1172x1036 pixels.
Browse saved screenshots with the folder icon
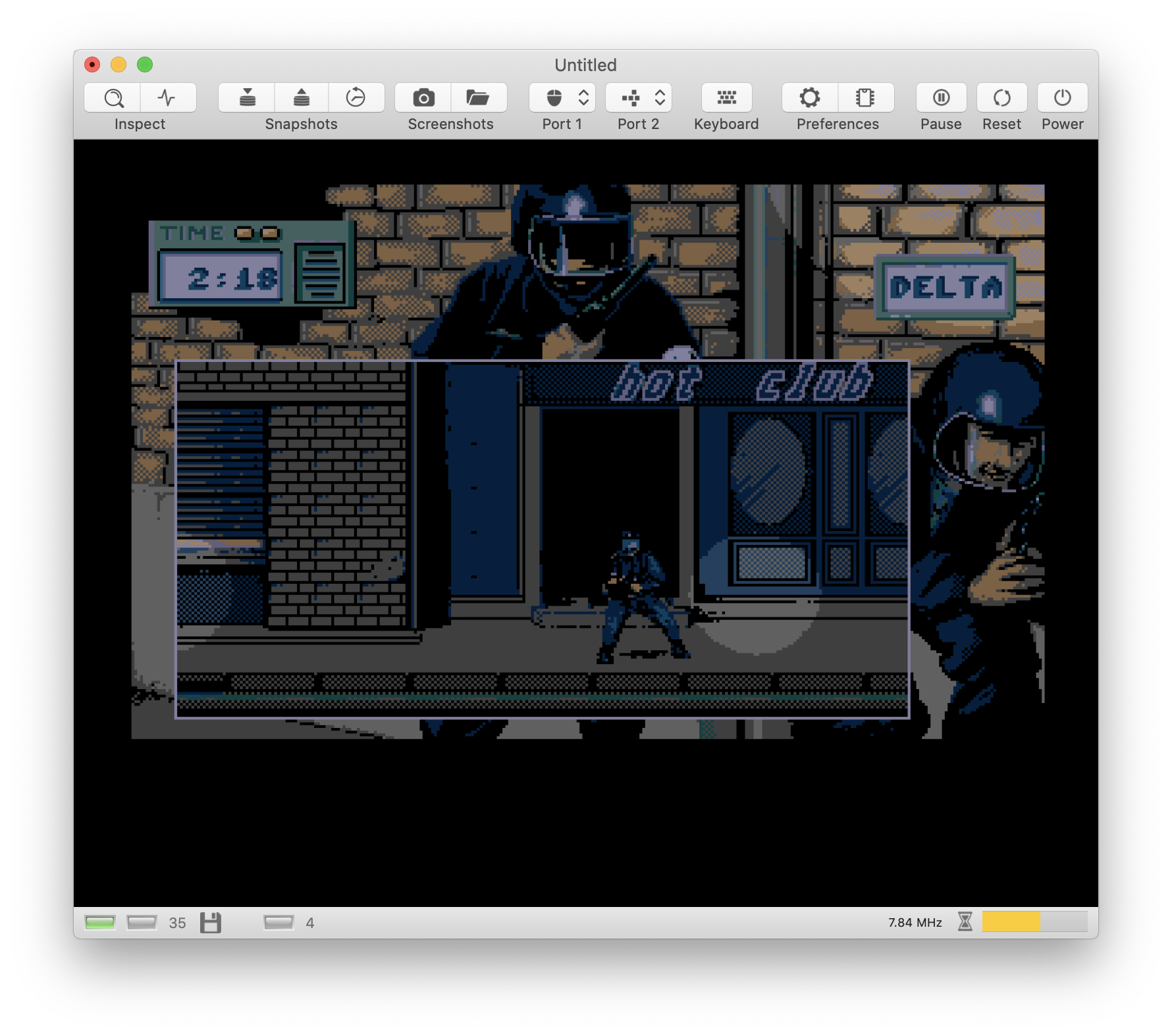tap(479, 98)
